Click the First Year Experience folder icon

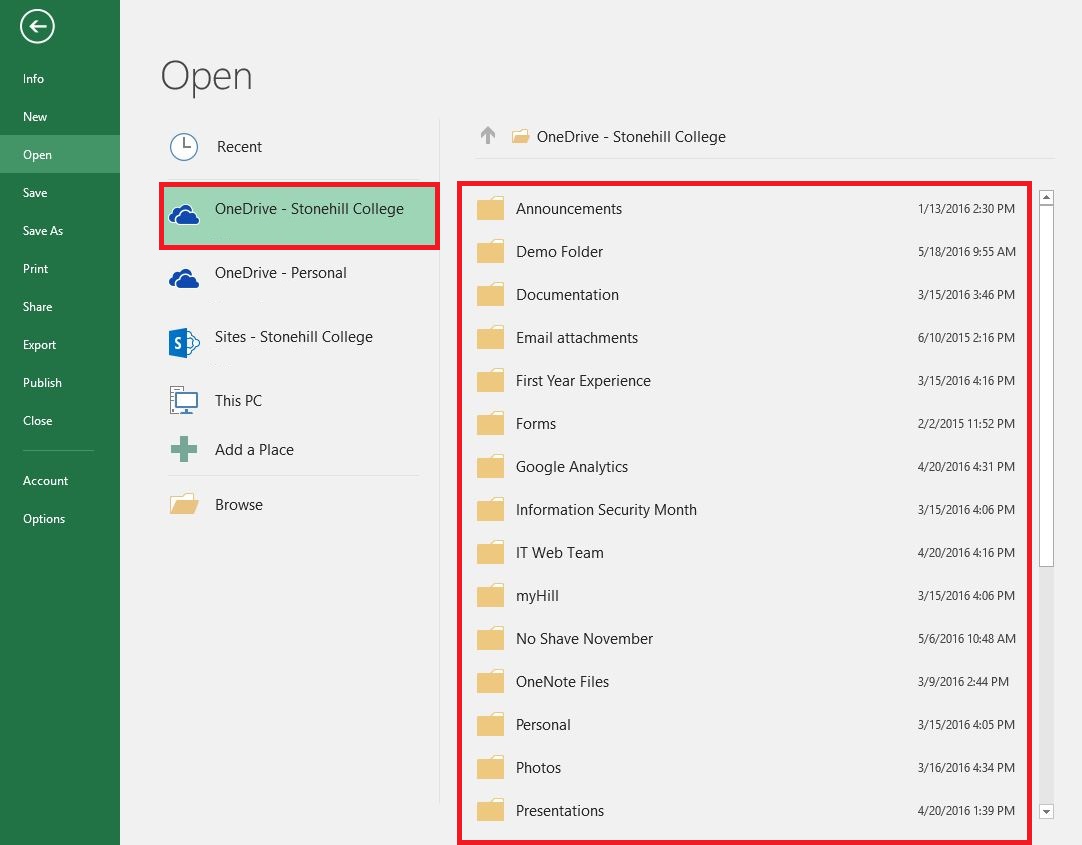[x=491, y=380]
